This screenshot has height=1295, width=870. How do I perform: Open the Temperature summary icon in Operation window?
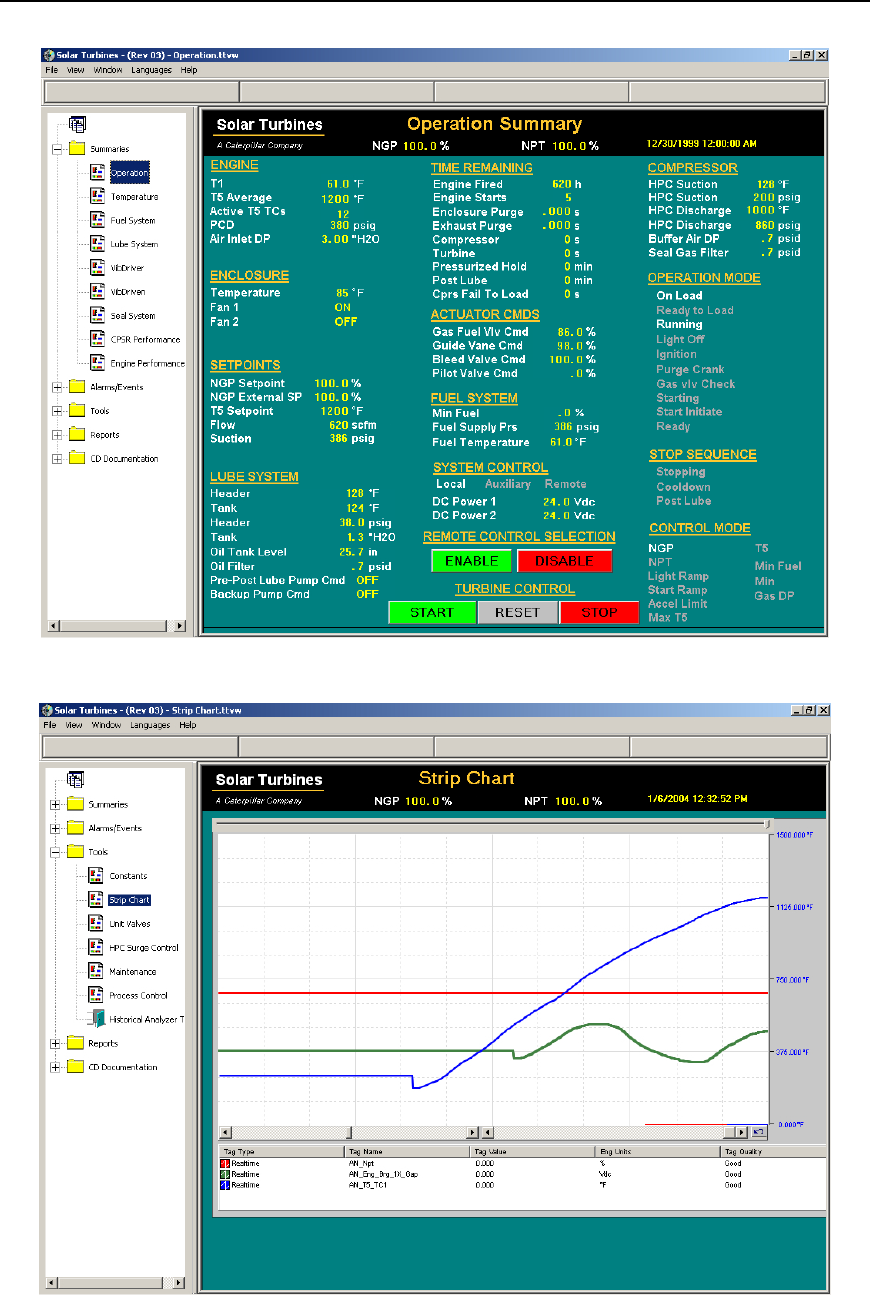tap(97, 197)
